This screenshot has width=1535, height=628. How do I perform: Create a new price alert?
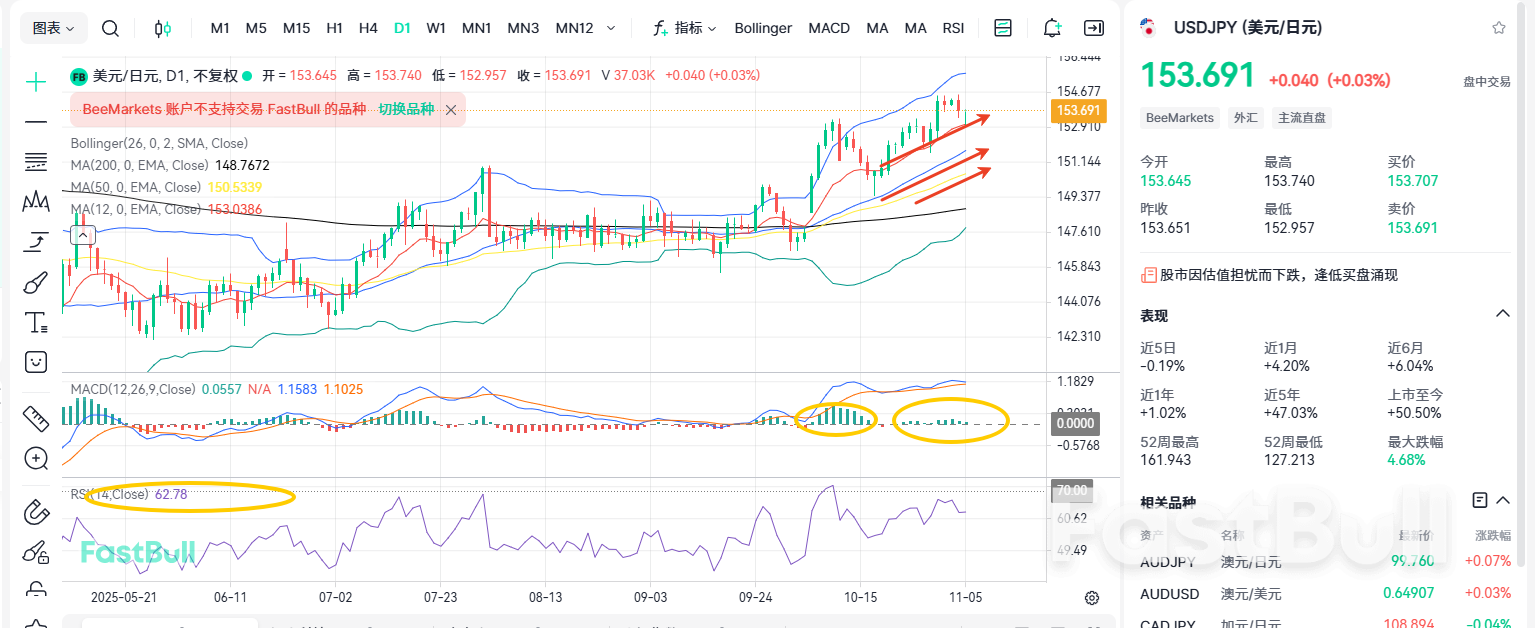pyautogui.click(x=1052, y=28)
